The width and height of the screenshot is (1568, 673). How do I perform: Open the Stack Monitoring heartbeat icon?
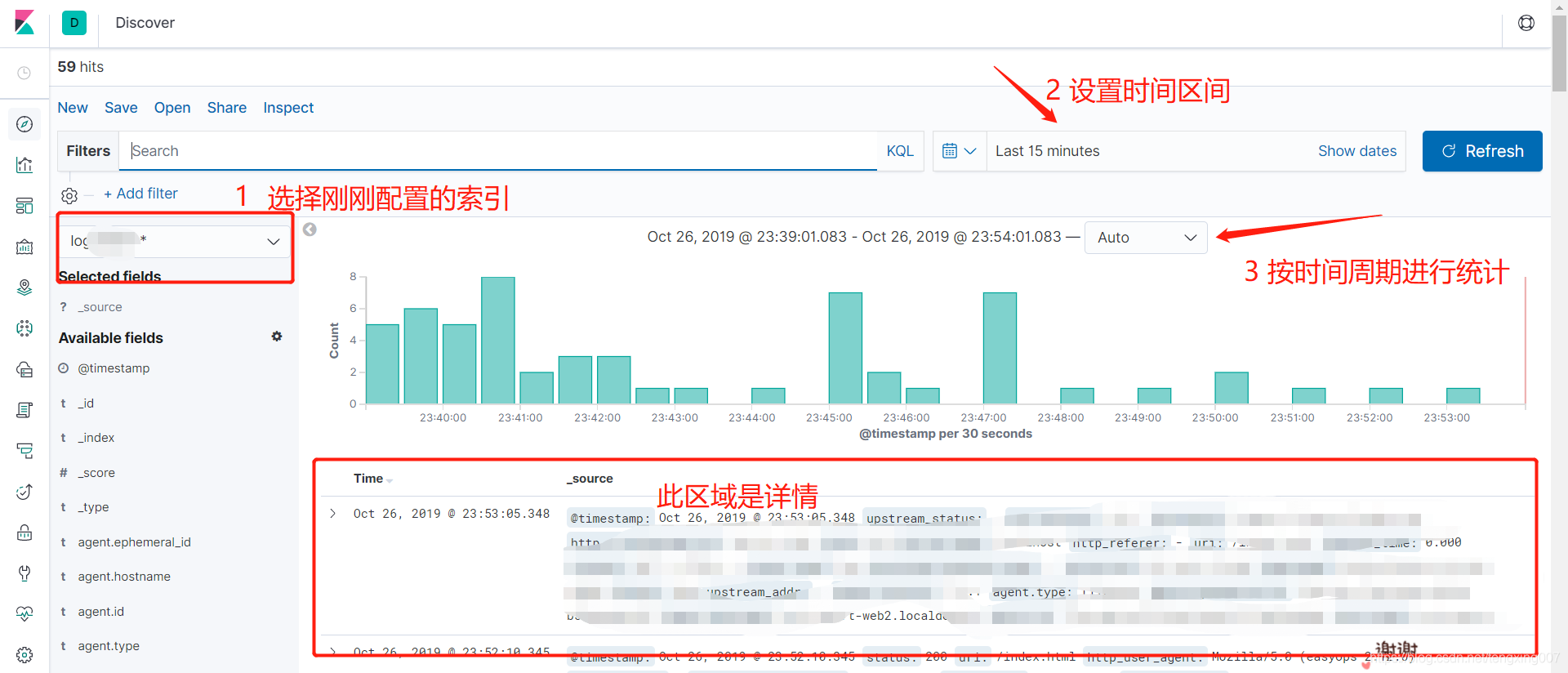click(x=24, y=613)
